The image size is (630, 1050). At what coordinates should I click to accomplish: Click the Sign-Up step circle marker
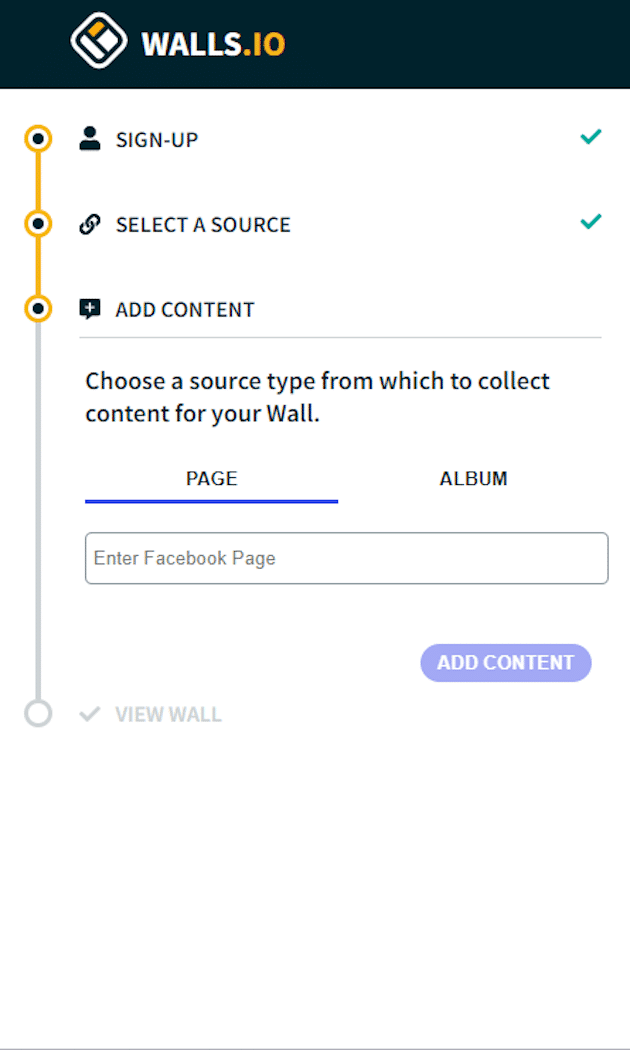38,139
